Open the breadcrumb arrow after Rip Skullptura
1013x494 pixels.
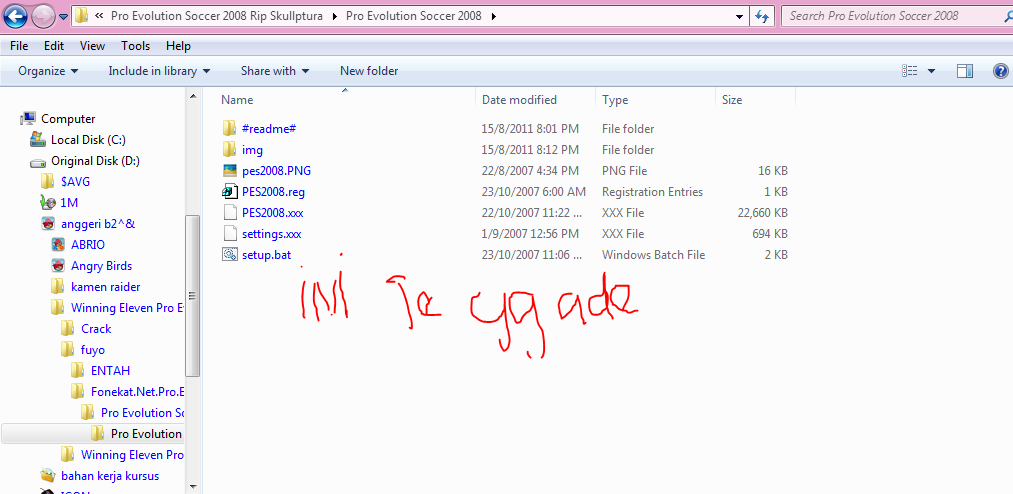coord(335,16)
